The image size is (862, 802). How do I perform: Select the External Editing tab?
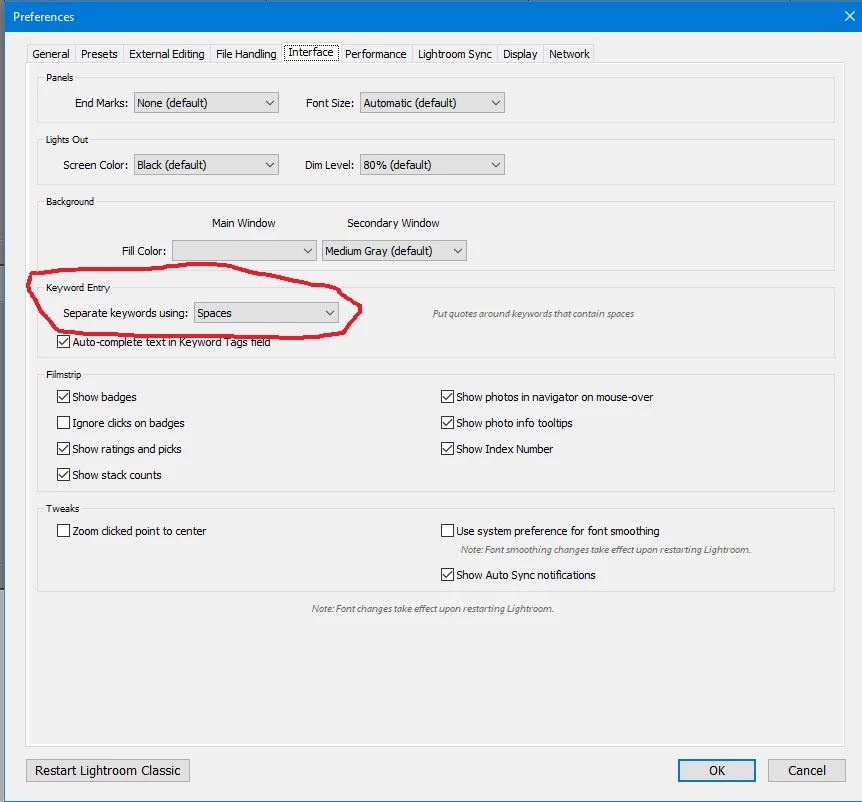pyautogui.click(x=167, y=54)
